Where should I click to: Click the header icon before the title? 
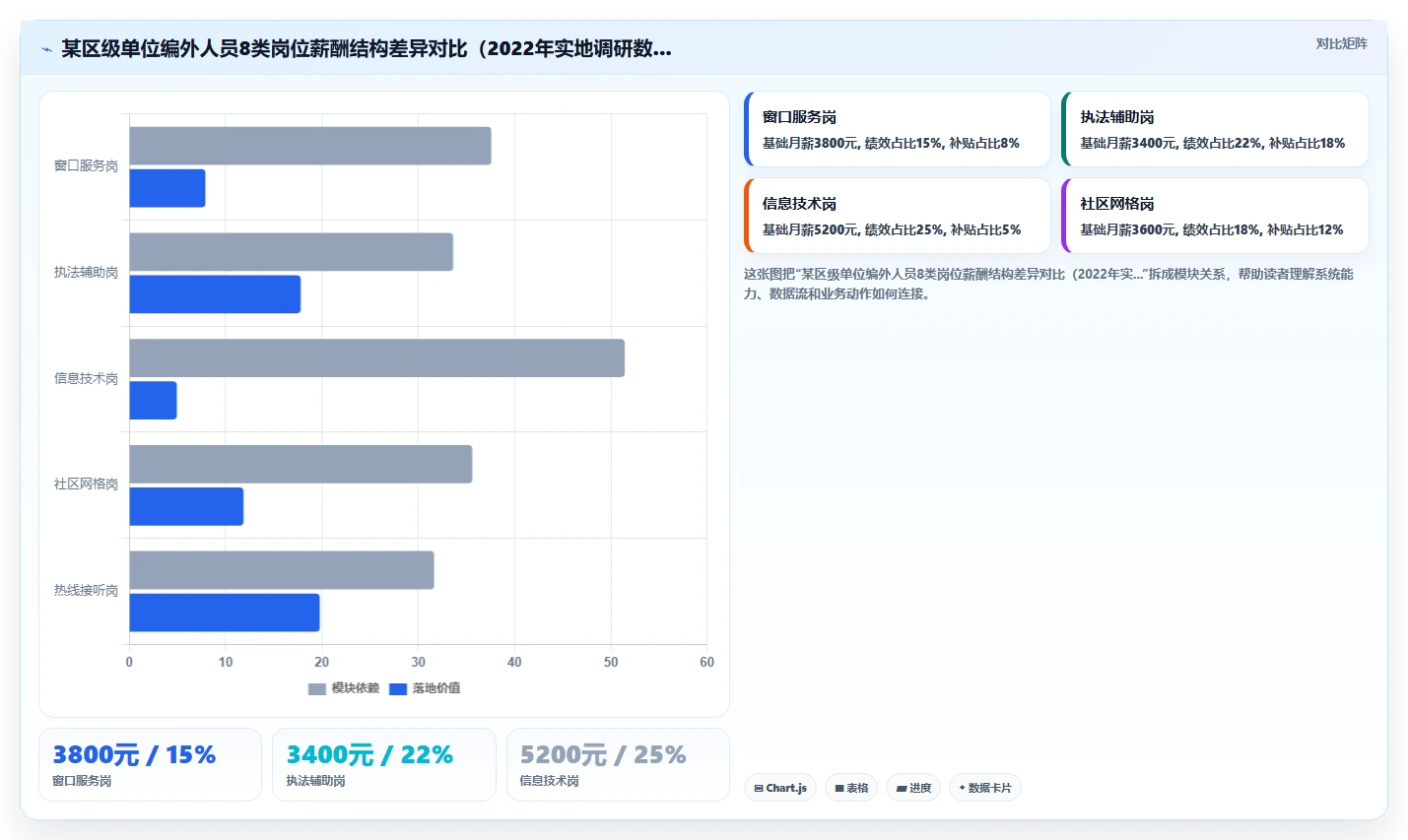coord(46,49)
